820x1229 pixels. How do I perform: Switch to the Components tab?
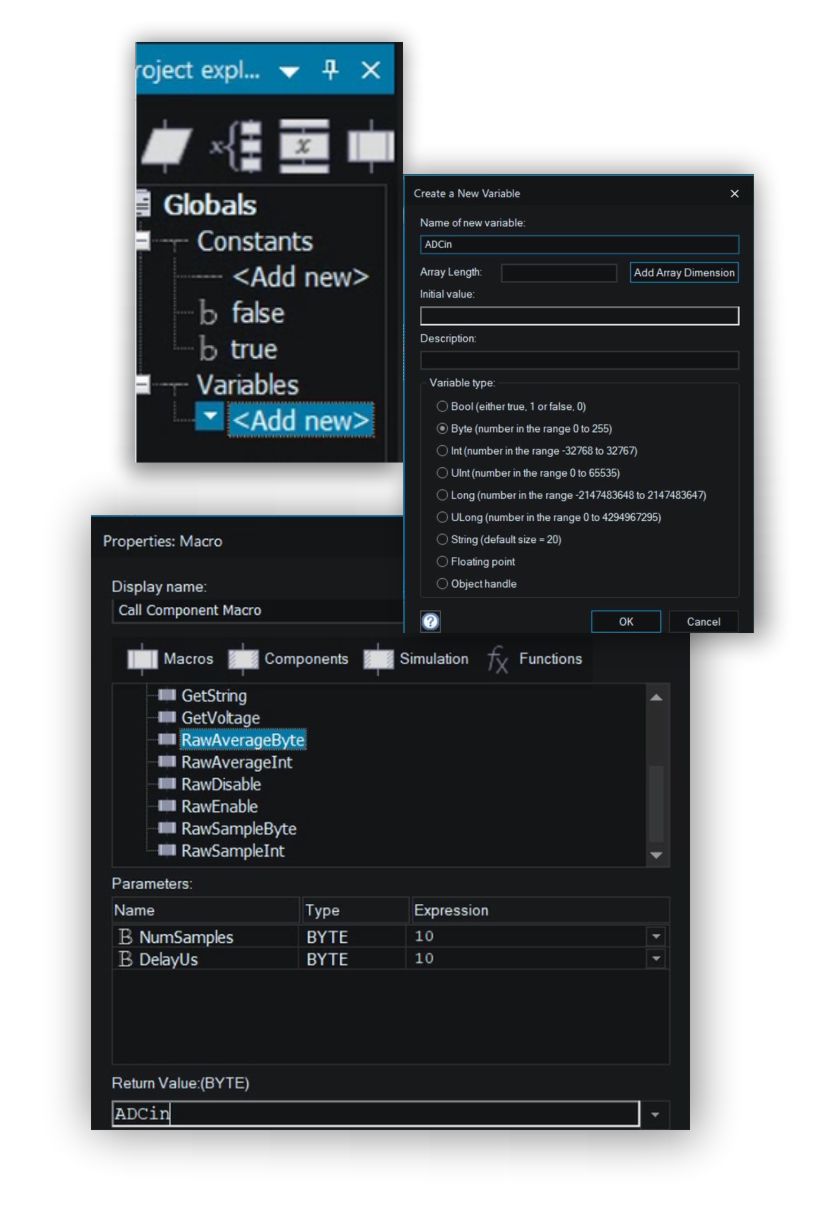tap(290, 659)
